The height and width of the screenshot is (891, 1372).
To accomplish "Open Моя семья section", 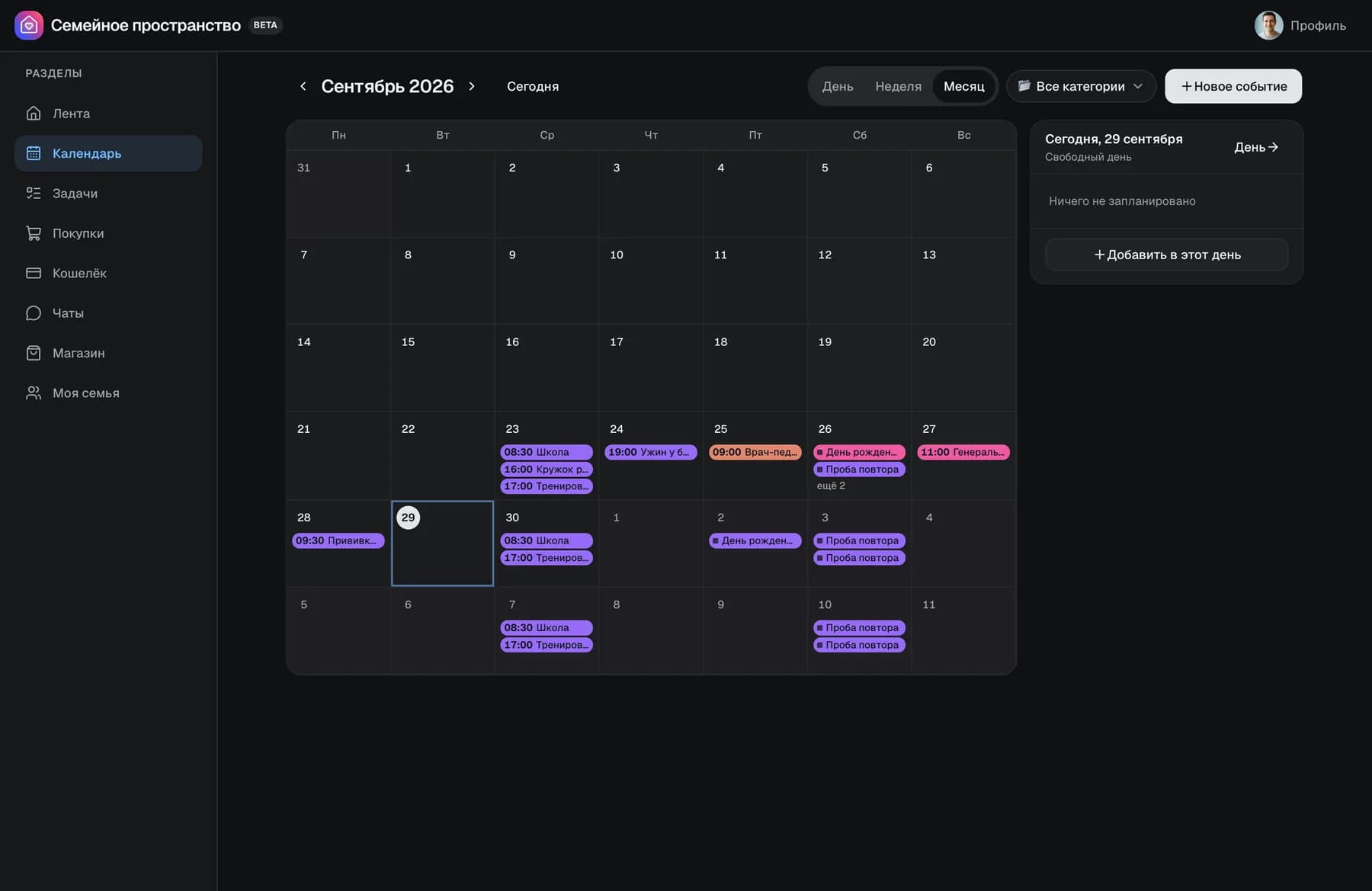I will pos(108,393).
